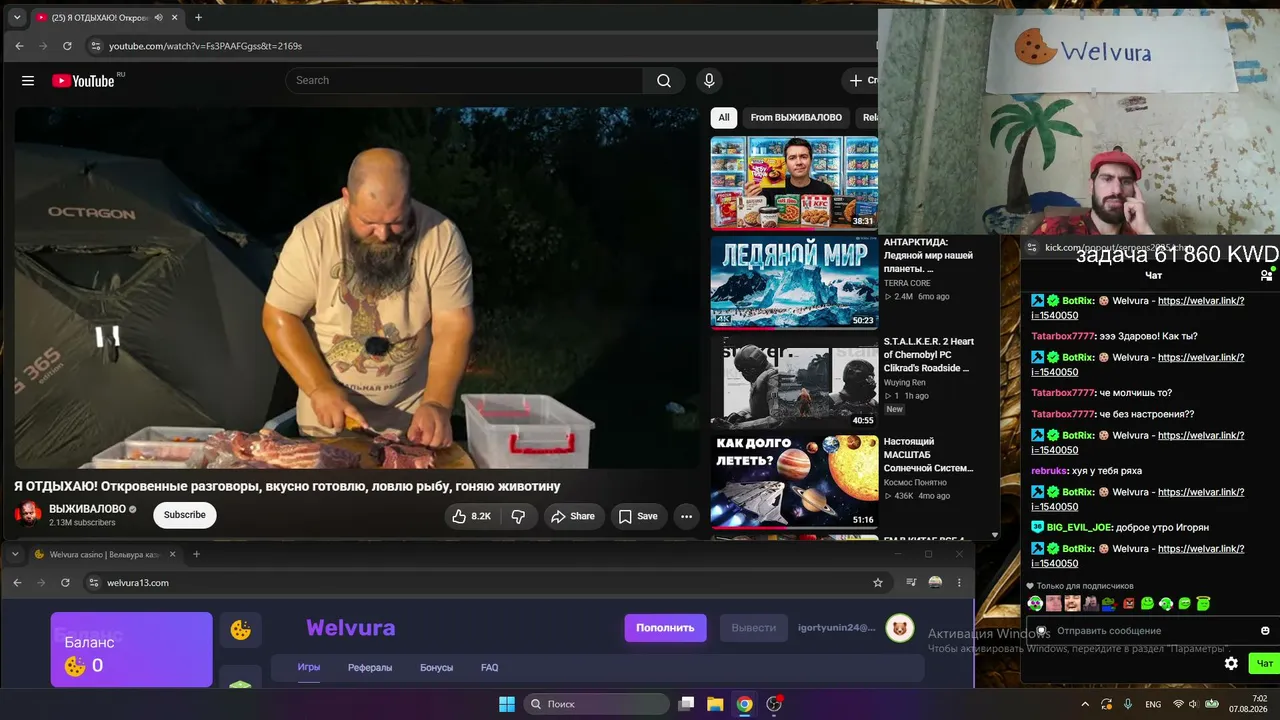Open the S.T.A.L.K.E.R. 2 video thumbnail
1280x720 pixels.
[794, 382]
